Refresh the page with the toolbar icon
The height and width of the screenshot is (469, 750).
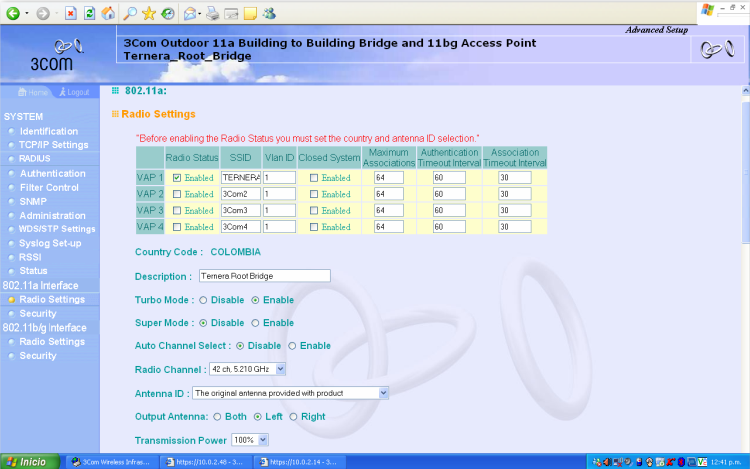tap(90, 13)
